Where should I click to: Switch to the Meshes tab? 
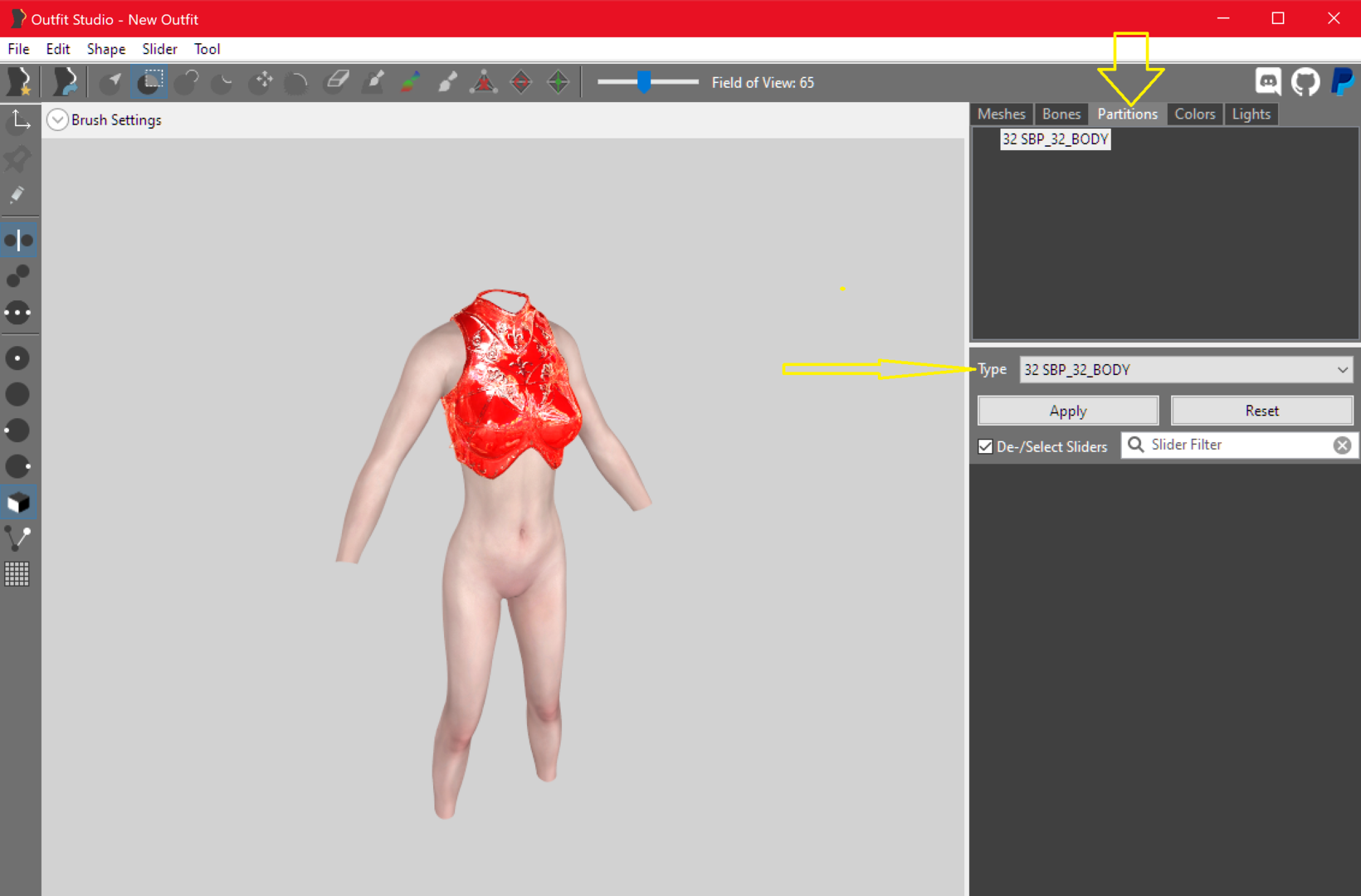1002,114
